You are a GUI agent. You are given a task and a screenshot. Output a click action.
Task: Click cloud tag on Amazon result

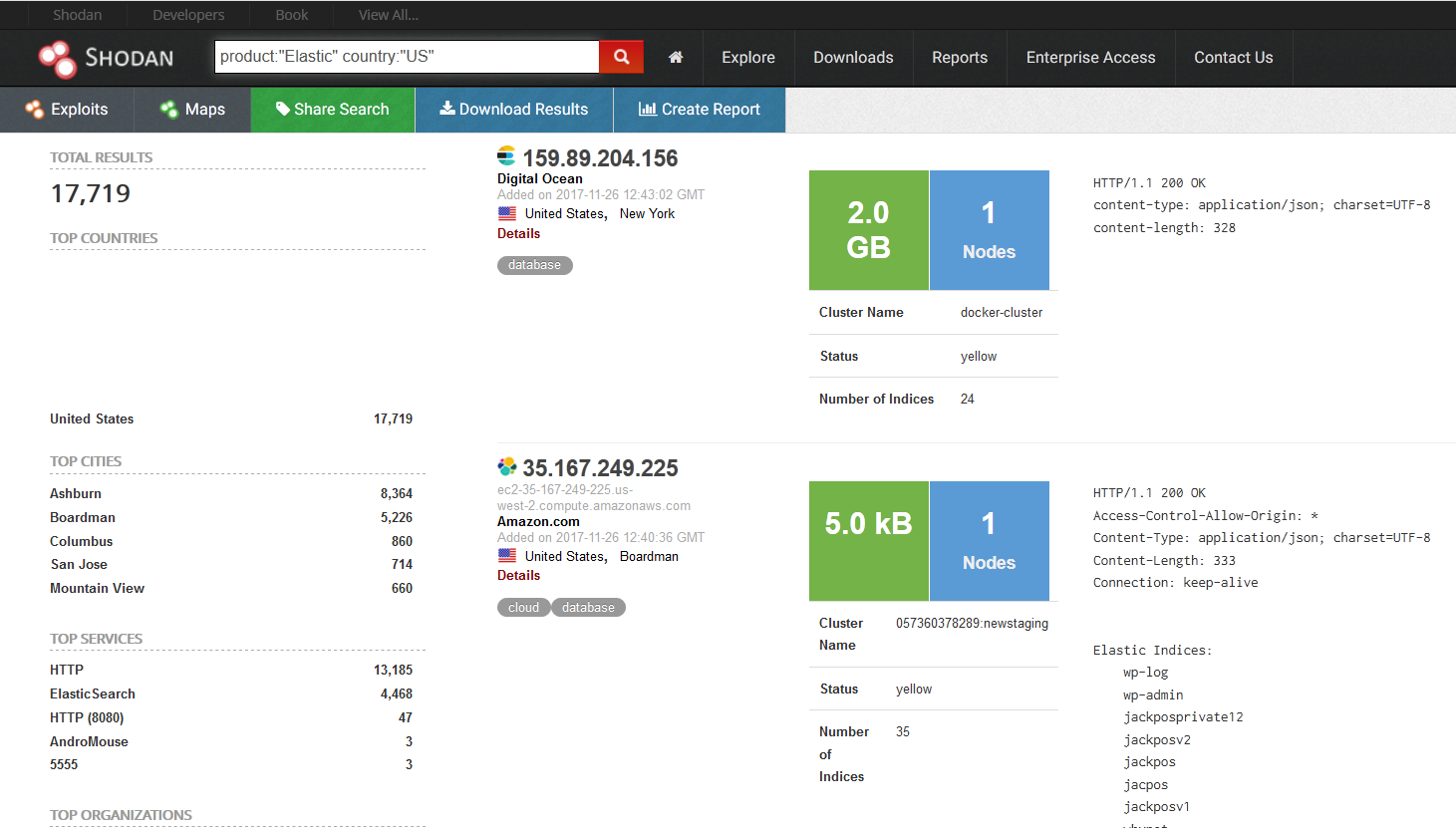pyautogui.click(x=523, y=608)
